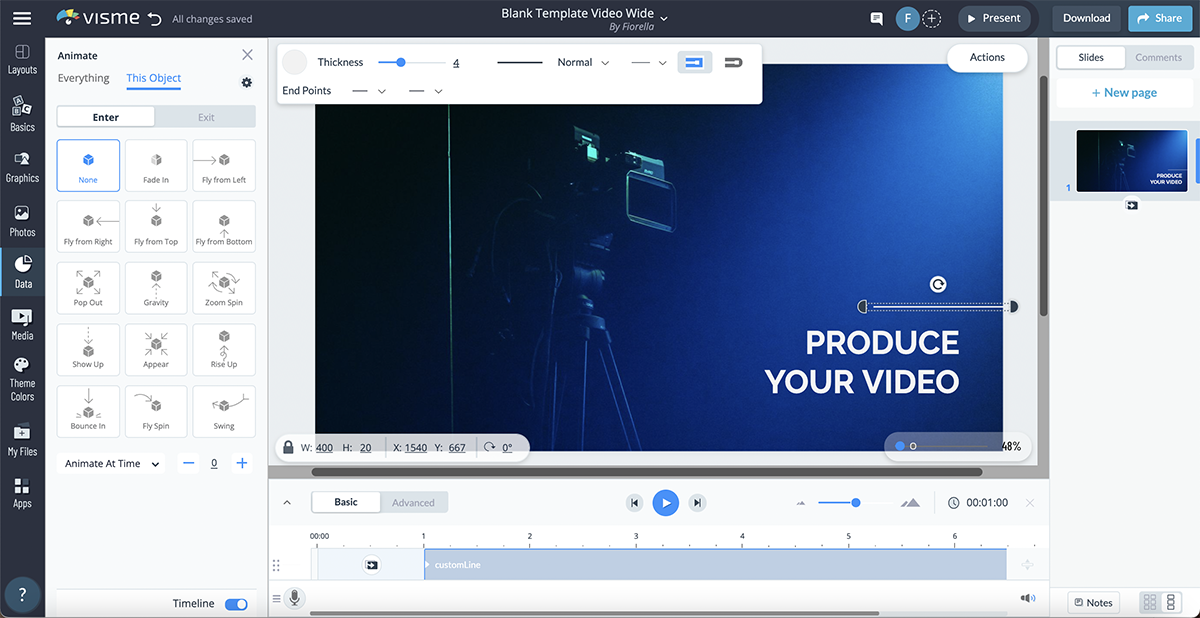Select the Fly from Left animation
Screen dimensions: 1200x618
pos(224,165)
